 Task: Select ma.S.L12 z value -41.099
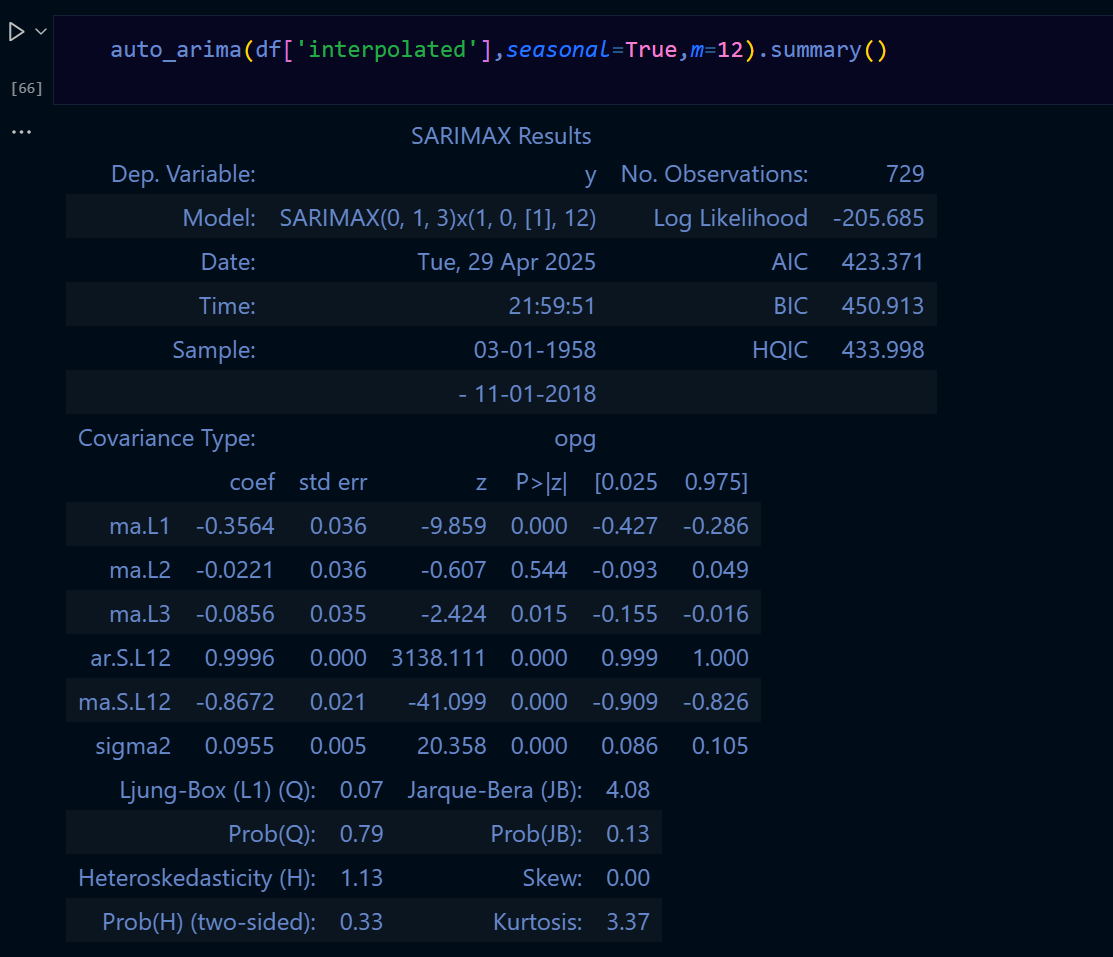[x=447, y=702]
